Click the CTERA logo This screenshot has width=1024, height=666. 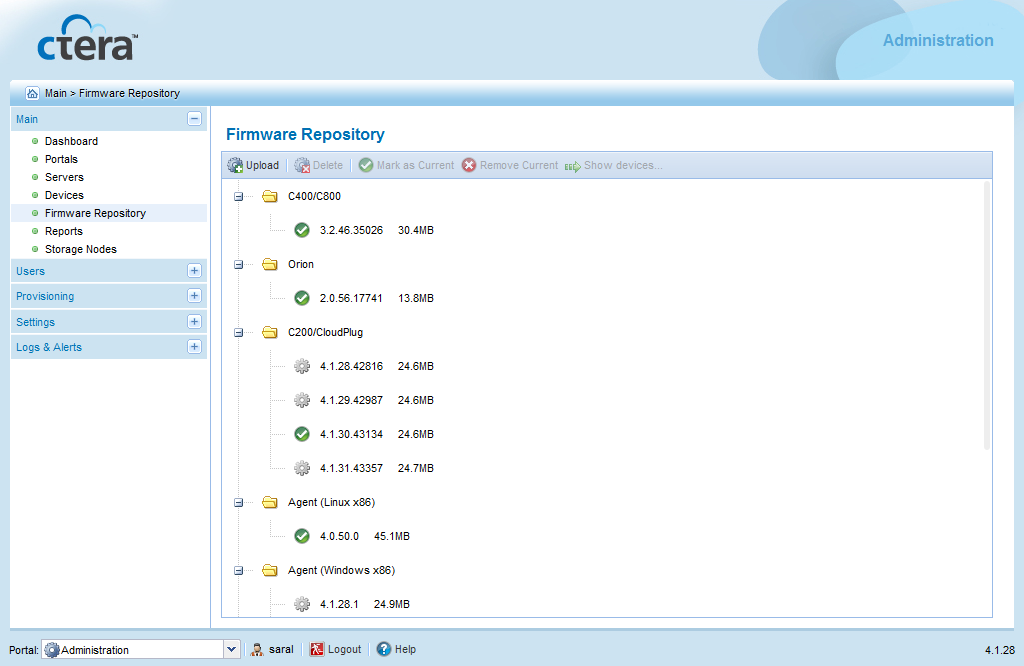[87, 39]
